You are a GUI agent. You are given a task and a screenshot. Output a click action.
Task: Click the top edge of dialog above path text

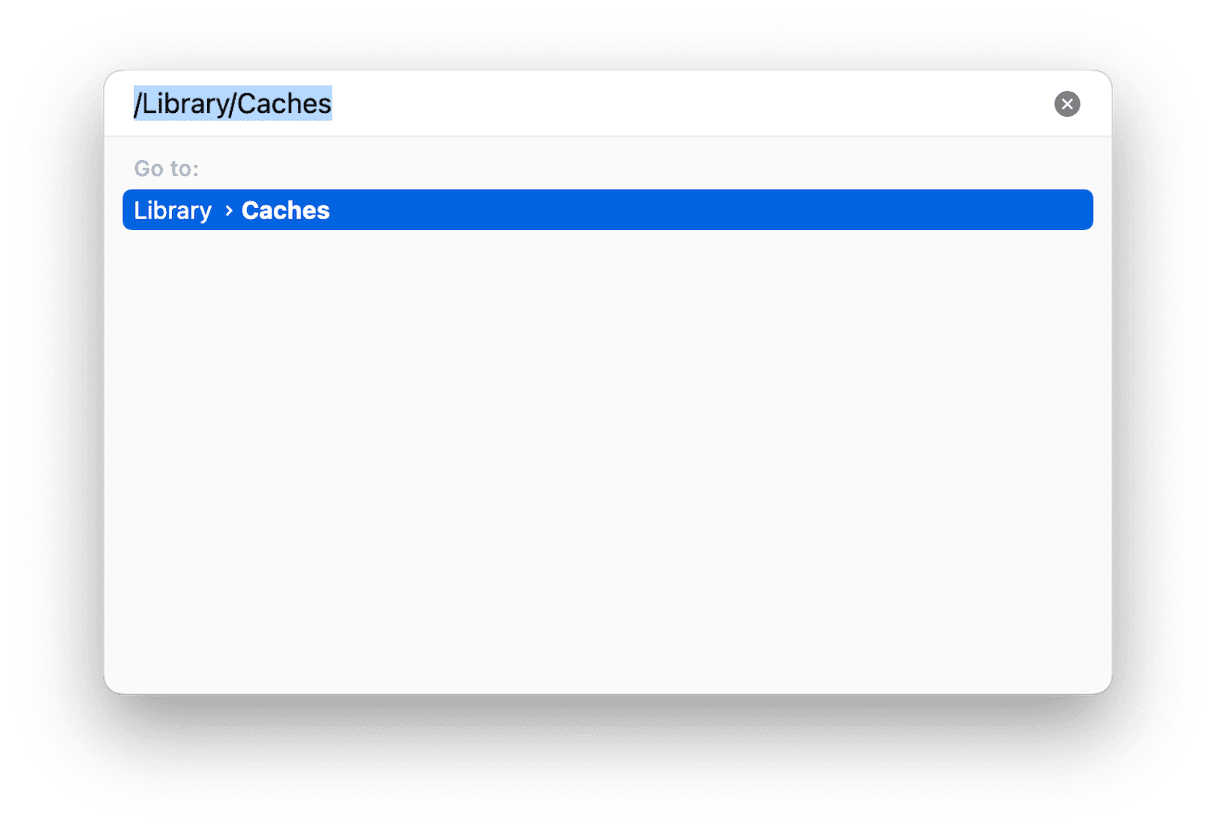click(x=608, y=76)
